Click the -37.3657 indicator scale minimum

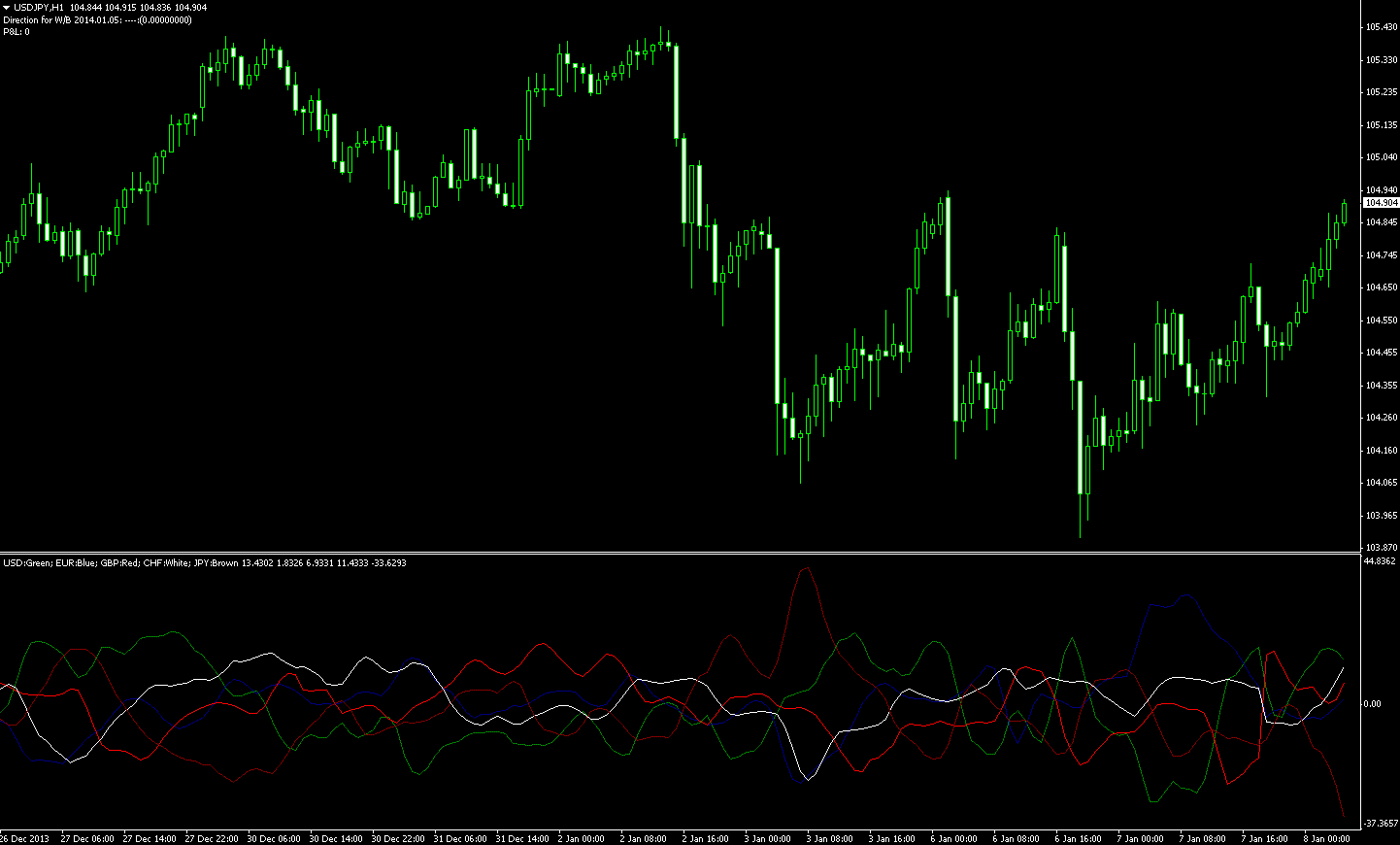tap(1381, 824)
